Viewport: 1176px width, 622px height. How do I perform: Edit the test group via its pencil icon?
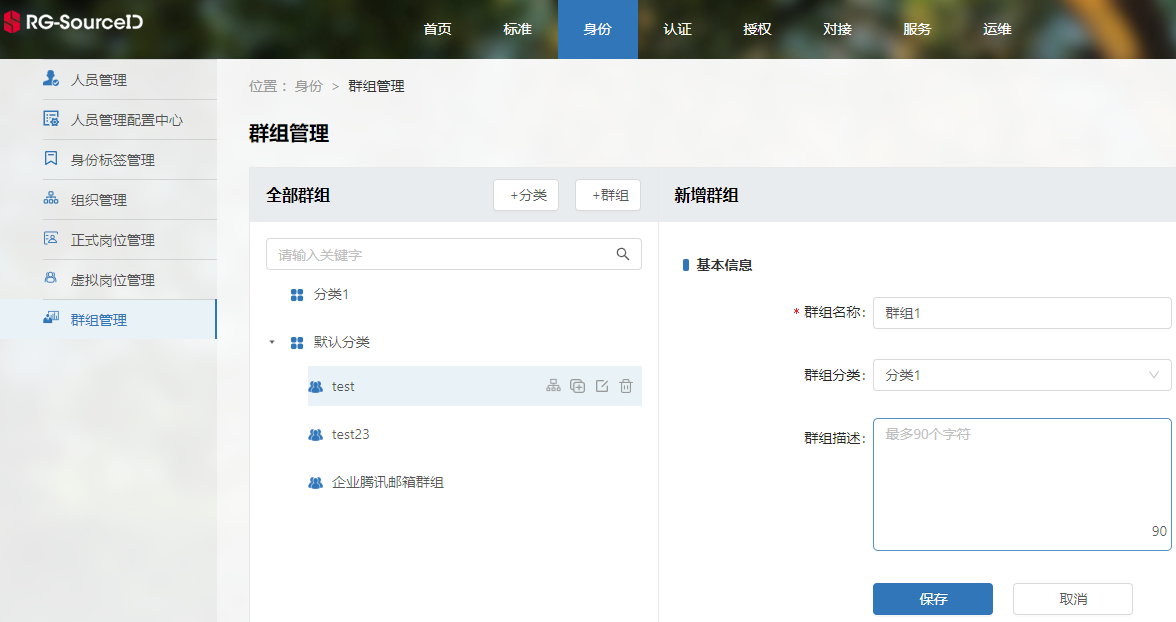[602, 386]
